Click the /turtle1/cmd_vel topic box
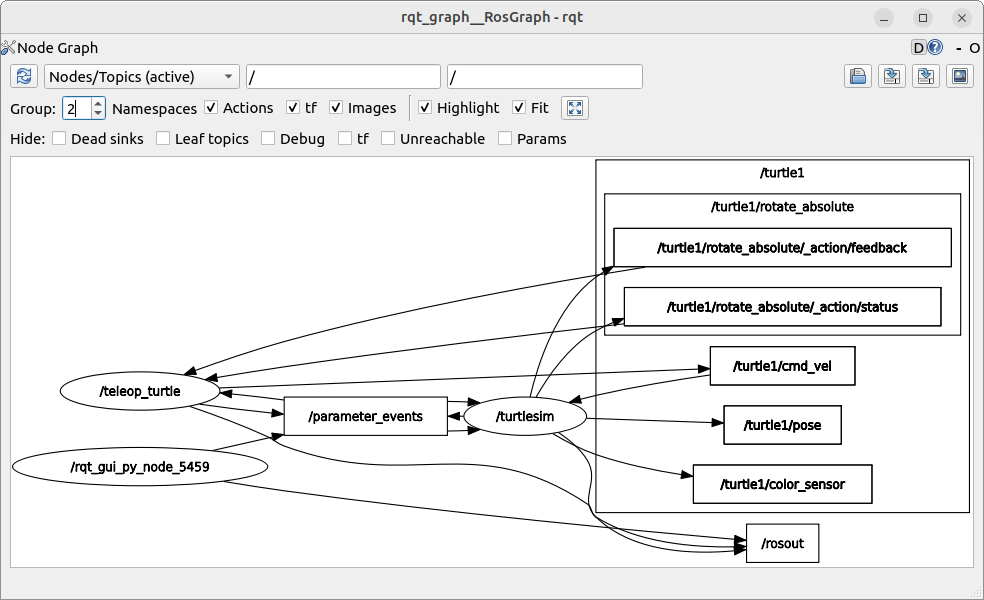Screen dimensions: 984x600 (x=781, y=366)
